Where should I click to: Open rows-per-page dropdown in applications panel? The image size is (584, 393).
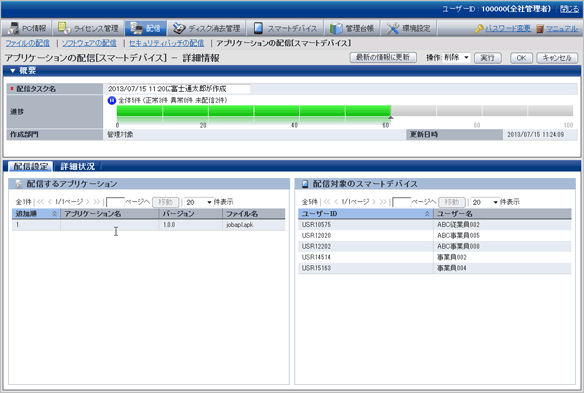coord(199,202)
